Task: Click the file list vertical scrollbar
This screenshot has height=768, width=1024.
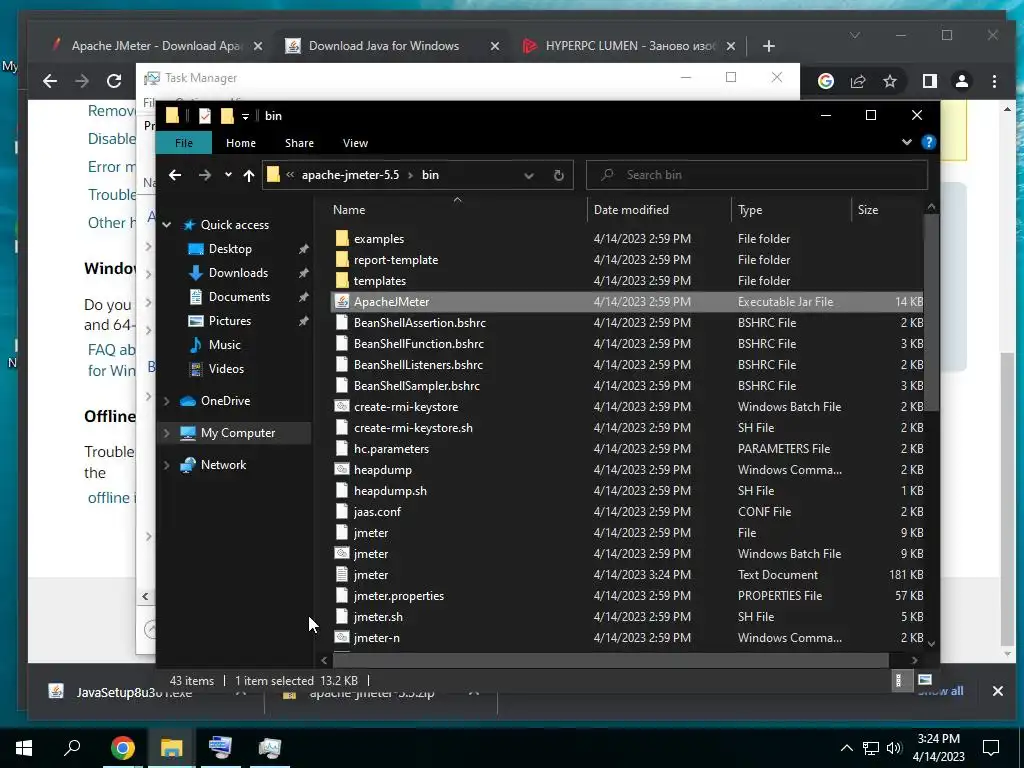Action: (931, 312)
